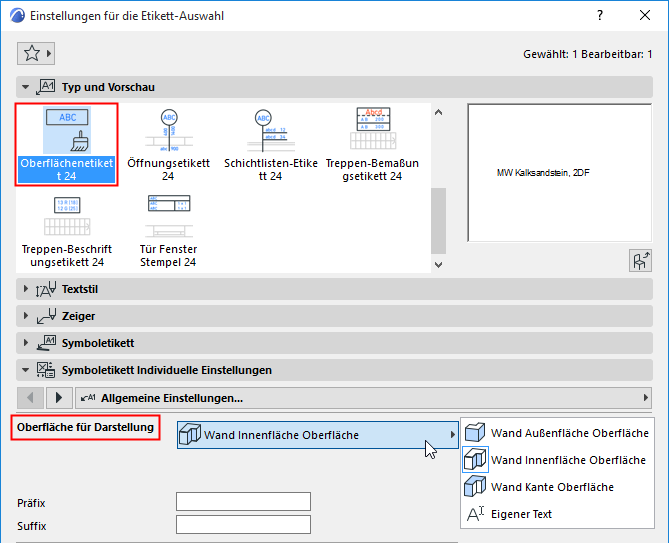The image size is (669, 543).
Task: Open the Allgemeine Einstellungen page dropdown
Action: point(364,398)
